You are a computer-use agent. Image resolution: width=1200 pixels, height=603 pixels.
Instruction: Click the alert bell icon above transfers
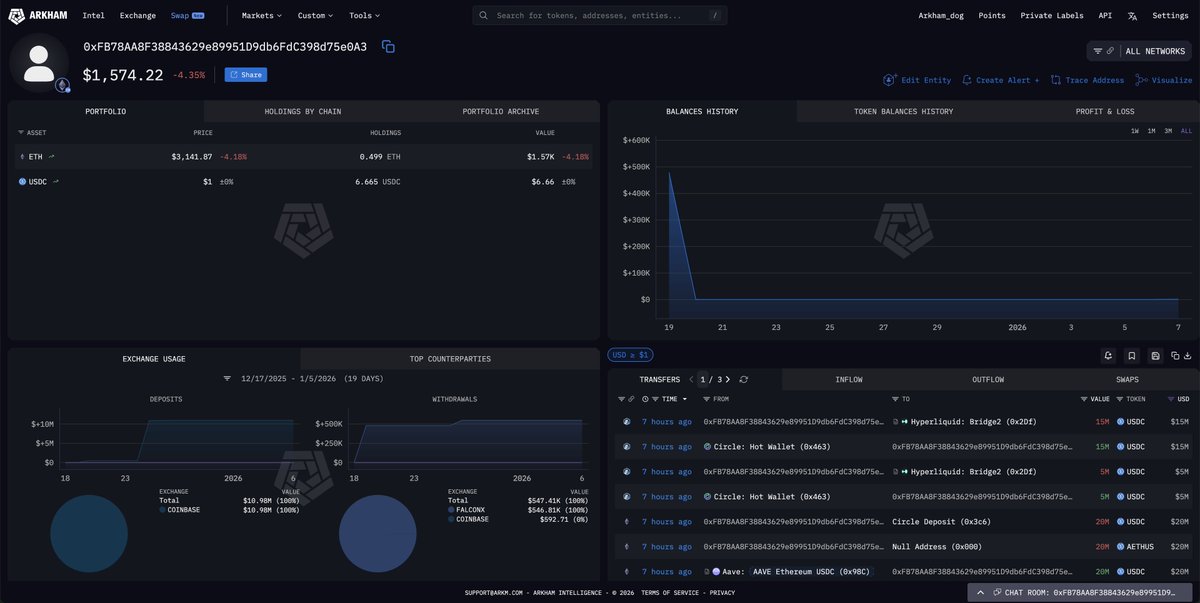coord(1108,355)
